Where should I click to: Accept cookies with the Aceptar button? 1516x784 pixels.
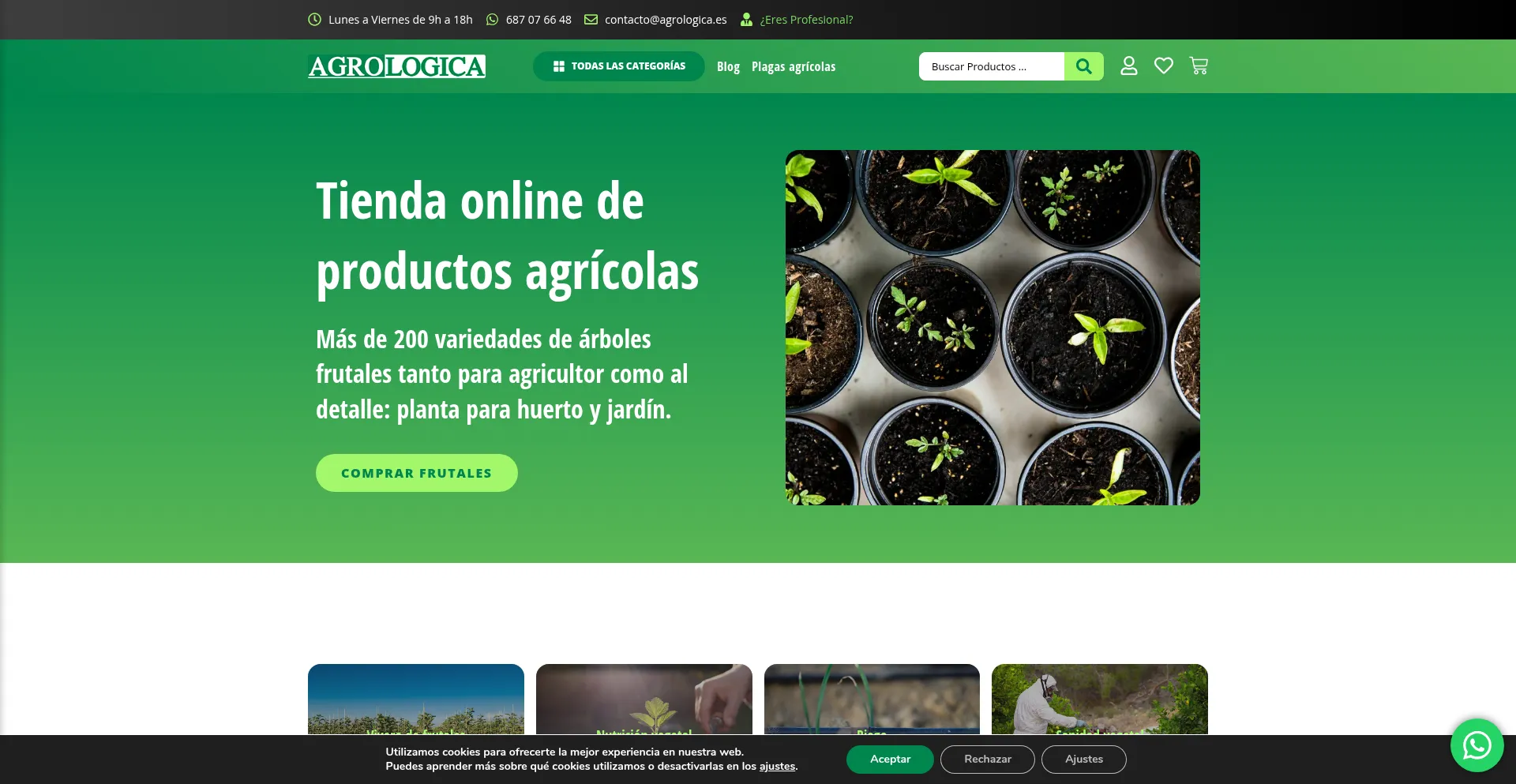[890, 759]
